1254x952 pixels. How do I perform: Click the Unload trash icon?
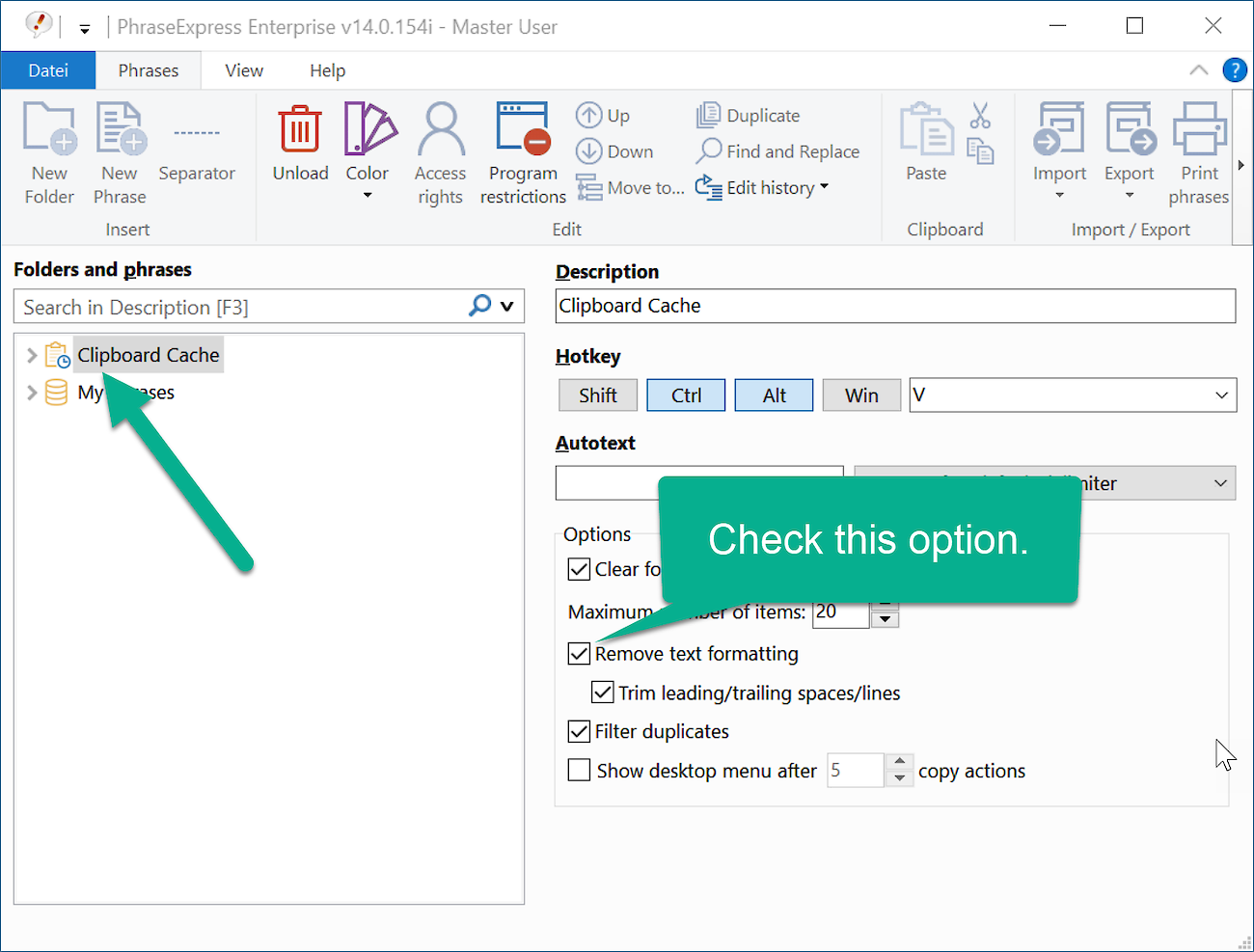click(300, 128)
